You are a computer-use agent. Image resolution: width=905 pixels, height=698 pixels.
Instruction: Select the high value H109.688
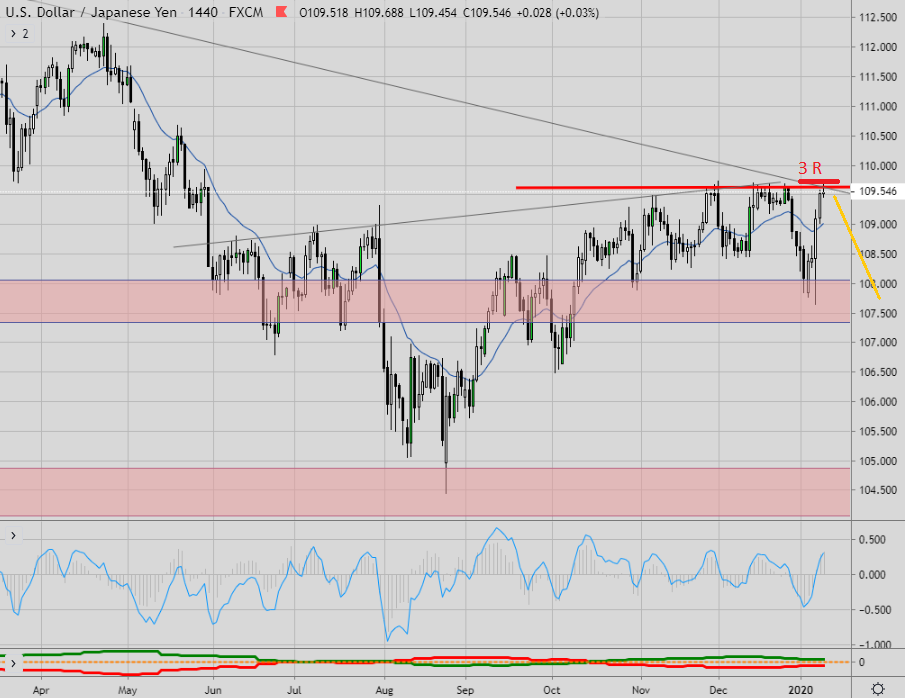tap(379, 12)
